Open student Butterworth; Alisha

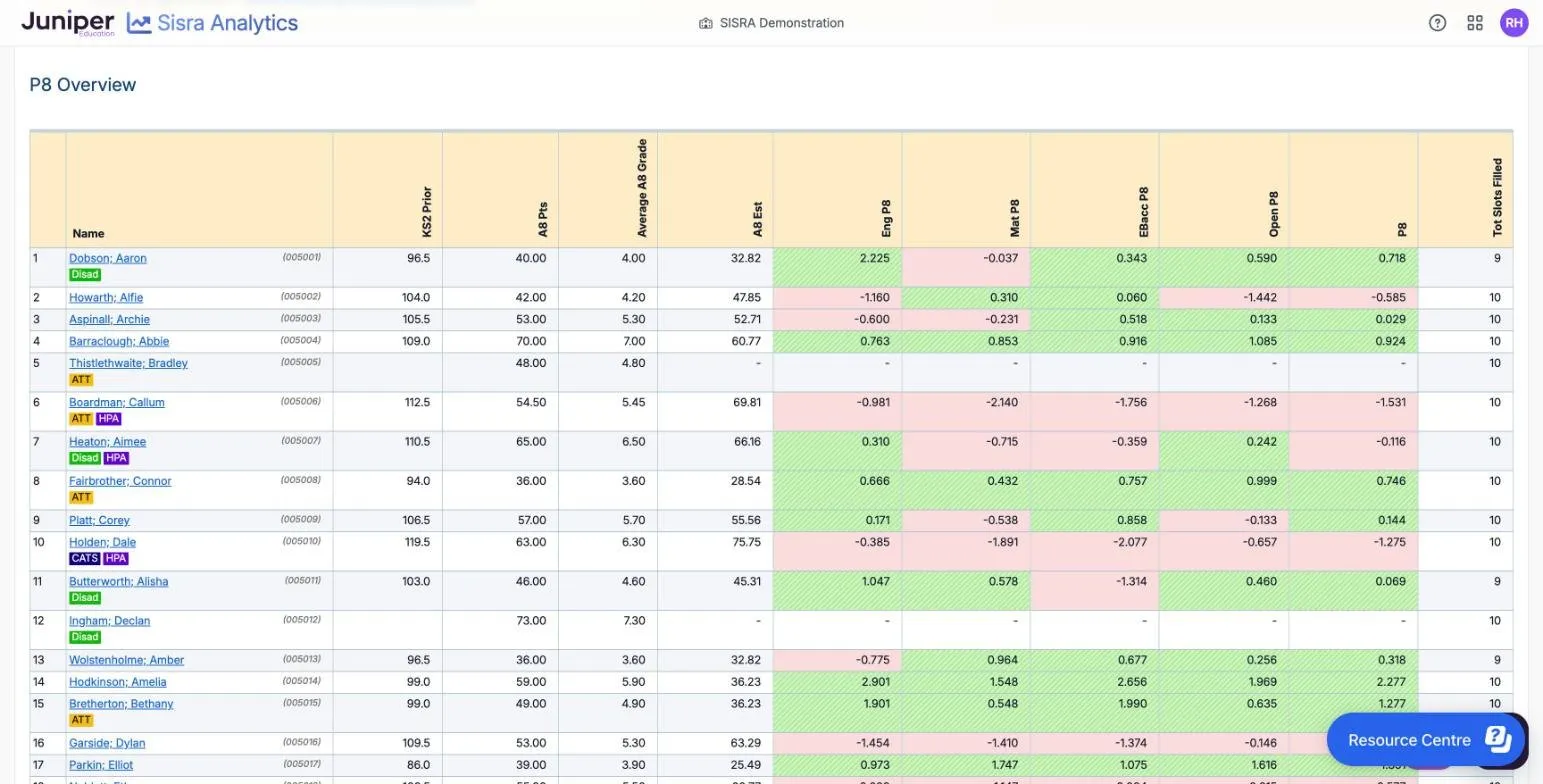[x=118, y=582]
